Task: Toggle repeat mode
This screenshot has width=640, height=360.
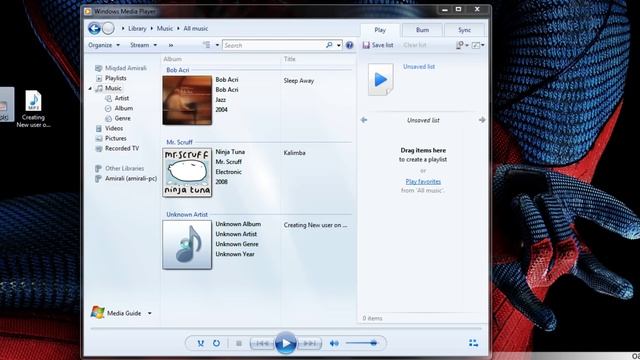Action: [x=216, y=343]
